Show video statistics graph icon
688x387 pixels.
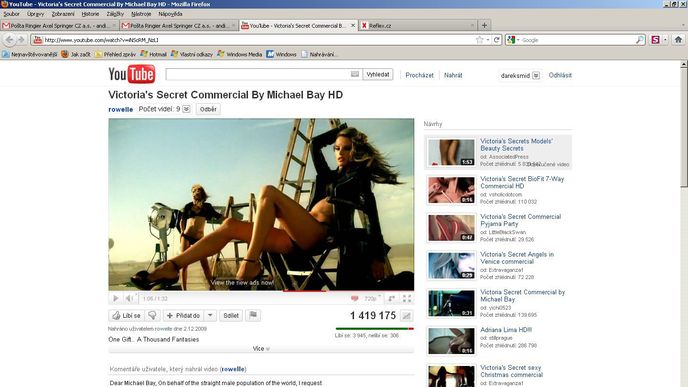click(407, 315)
